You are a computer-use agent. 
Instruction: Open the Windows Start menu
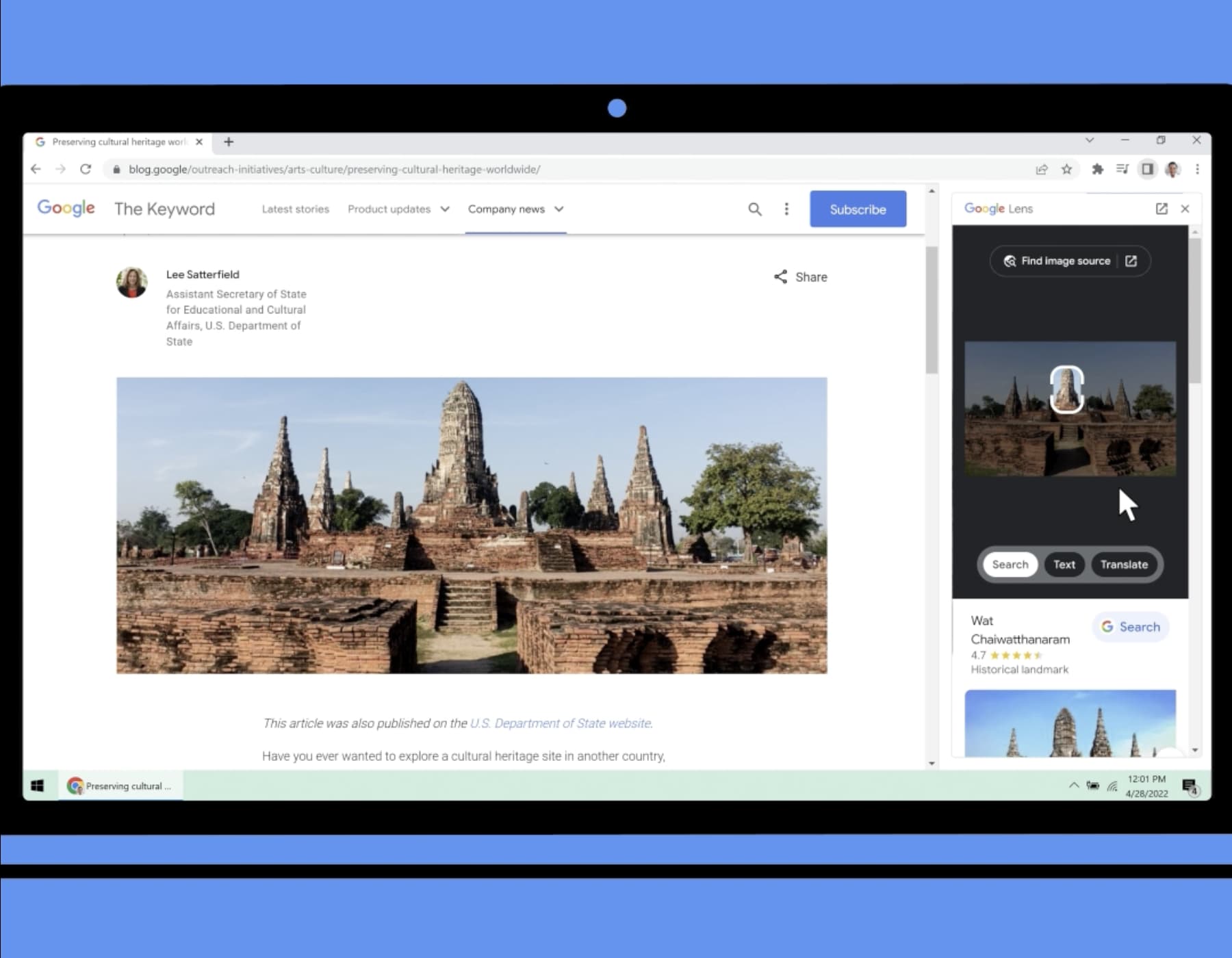pyautogui.click(x=38, y=786)
